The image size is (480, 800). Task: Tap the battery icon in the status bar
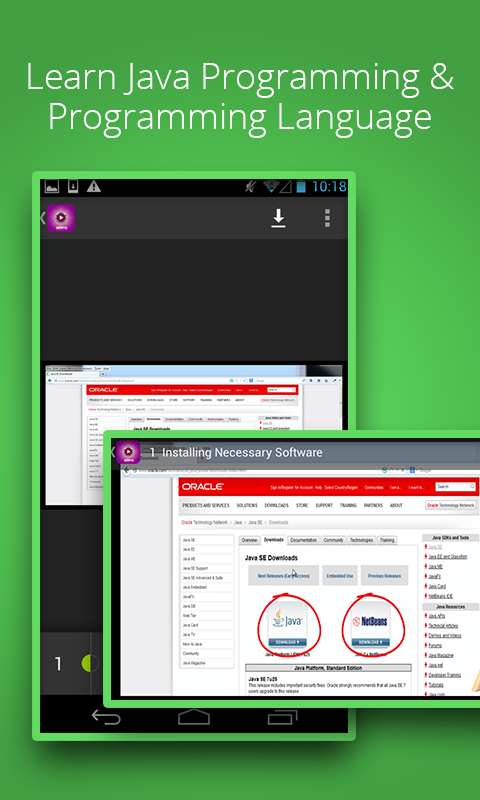click(x=301, y=186)
